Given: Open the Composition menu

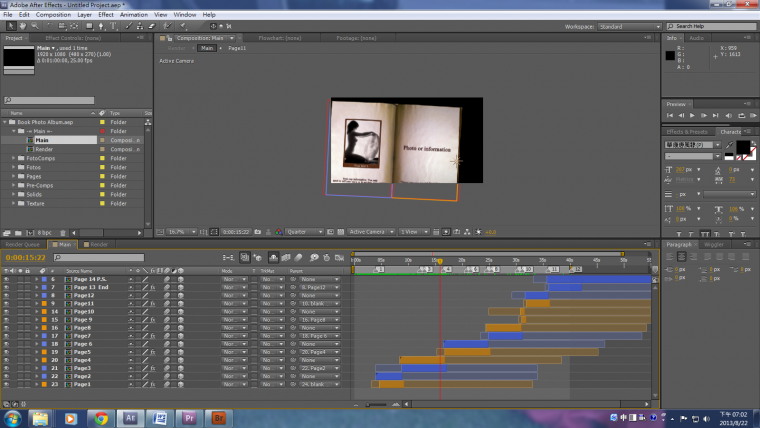Looking at the screenshot, I should click(x=53, y=15).
